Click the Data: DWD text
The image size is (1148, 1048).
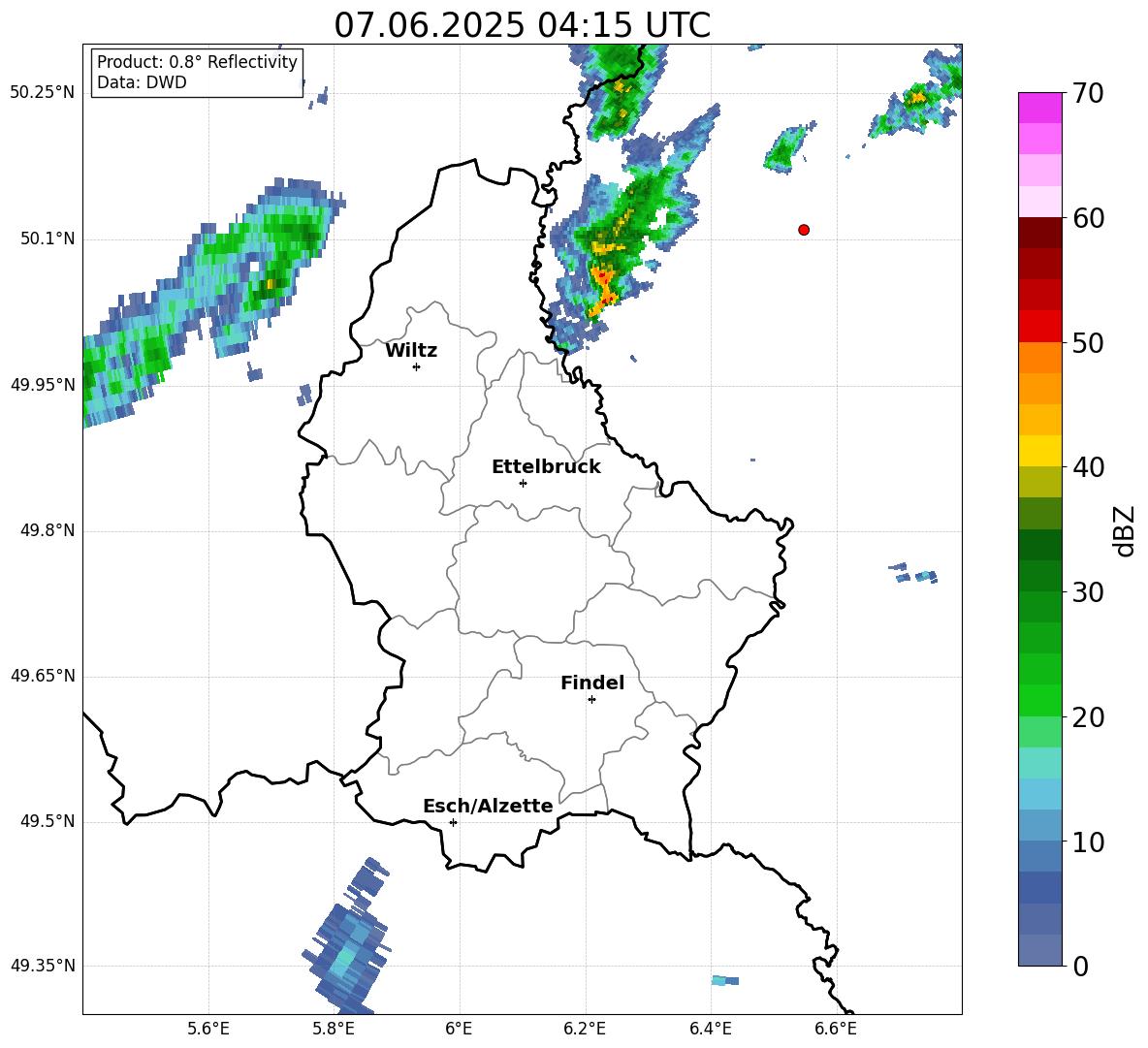(142, 82)
